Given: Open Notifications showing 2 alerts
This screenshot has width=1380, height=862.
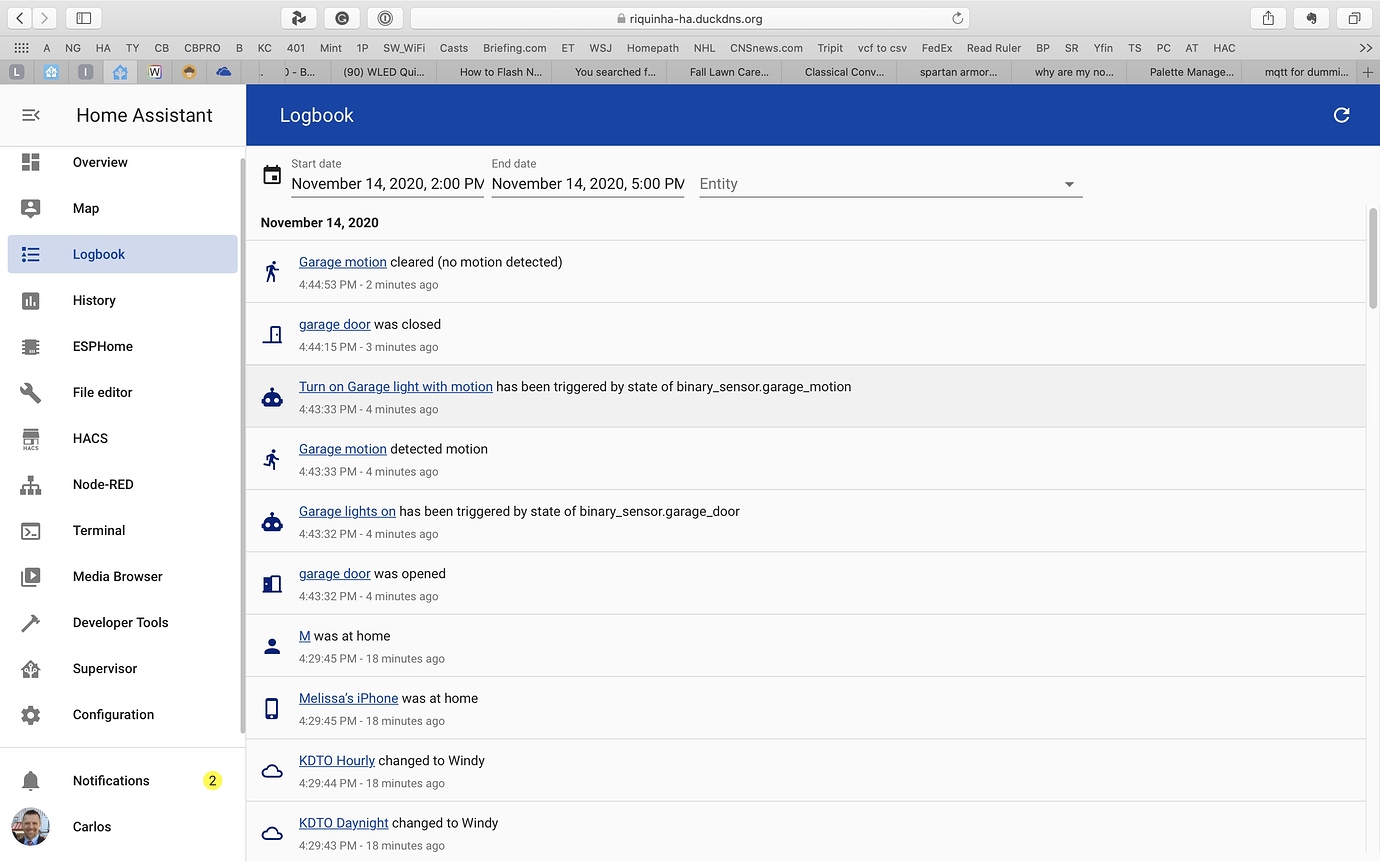Looking at the screenshot, I should [110, 780].
